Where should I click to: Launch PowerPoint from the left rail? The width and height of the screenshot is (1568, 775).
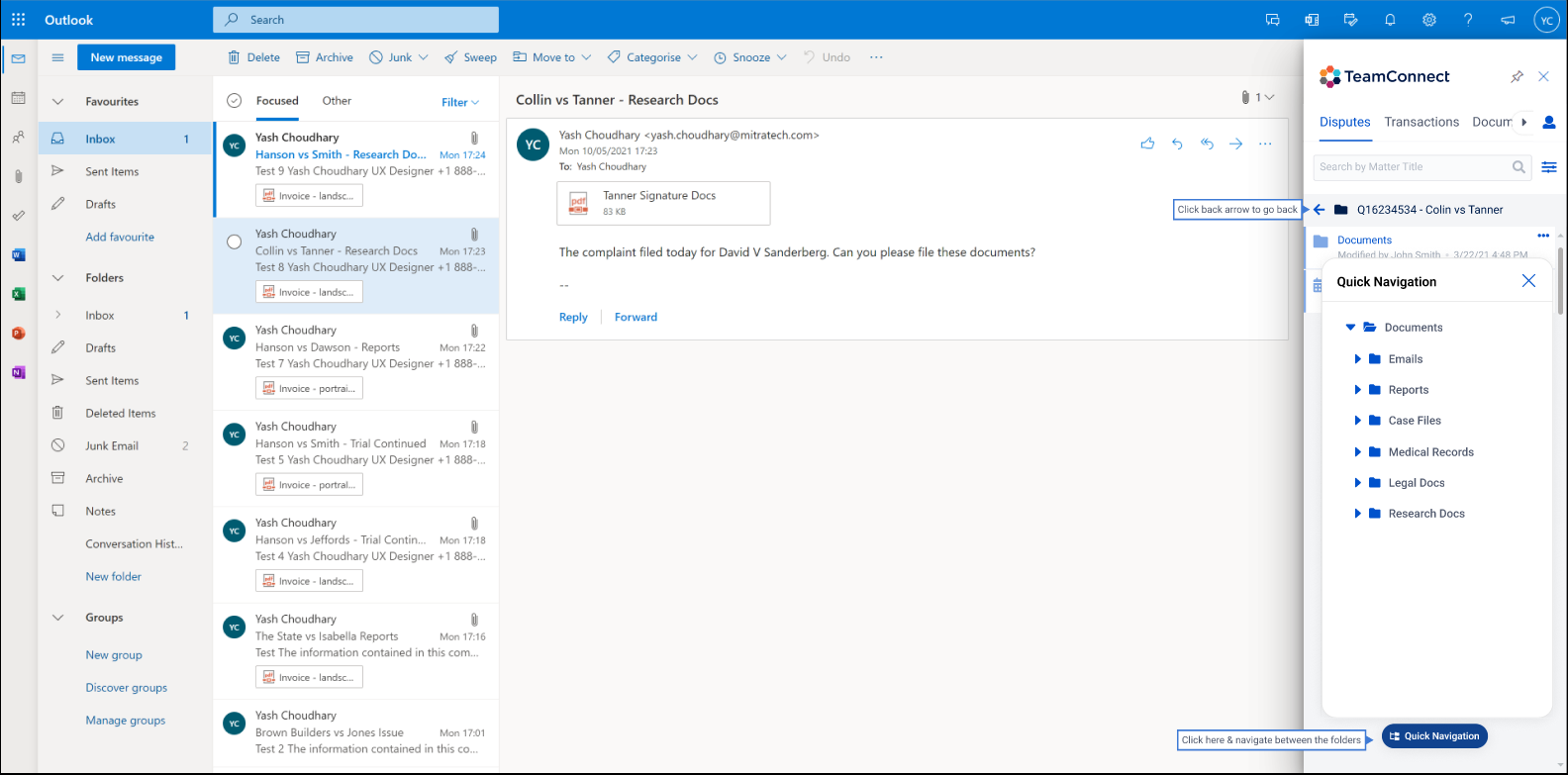click(18, 334)
